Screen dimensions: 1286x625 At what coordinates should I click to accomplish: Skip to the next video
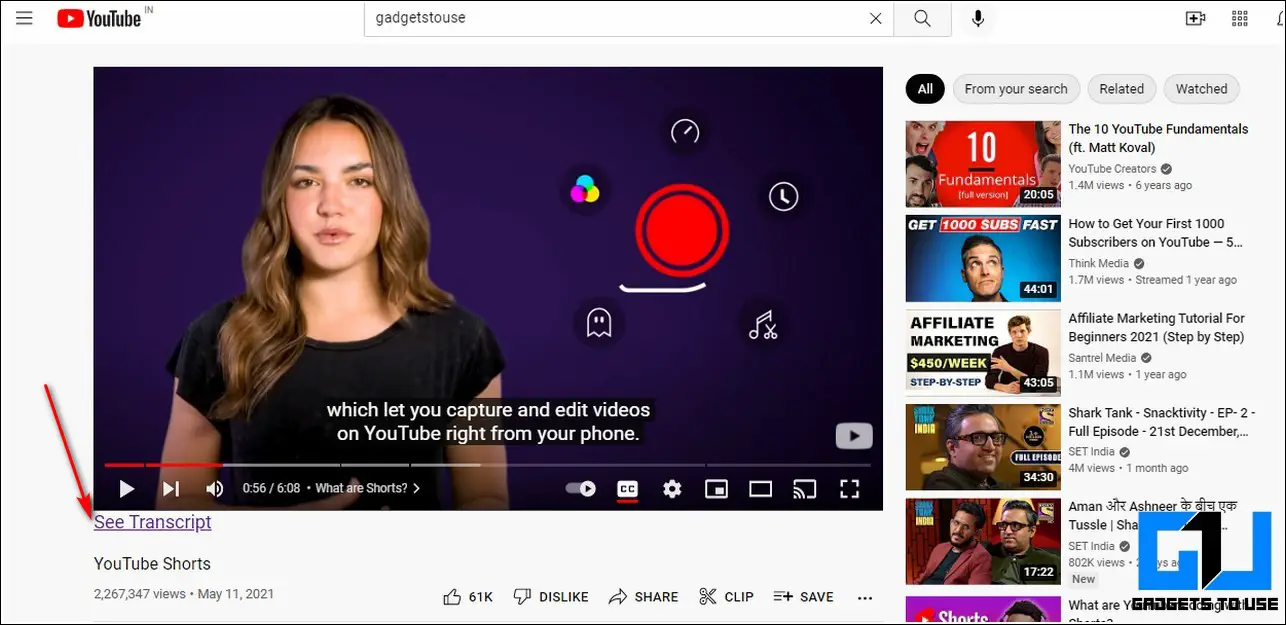tap(171, 489)
